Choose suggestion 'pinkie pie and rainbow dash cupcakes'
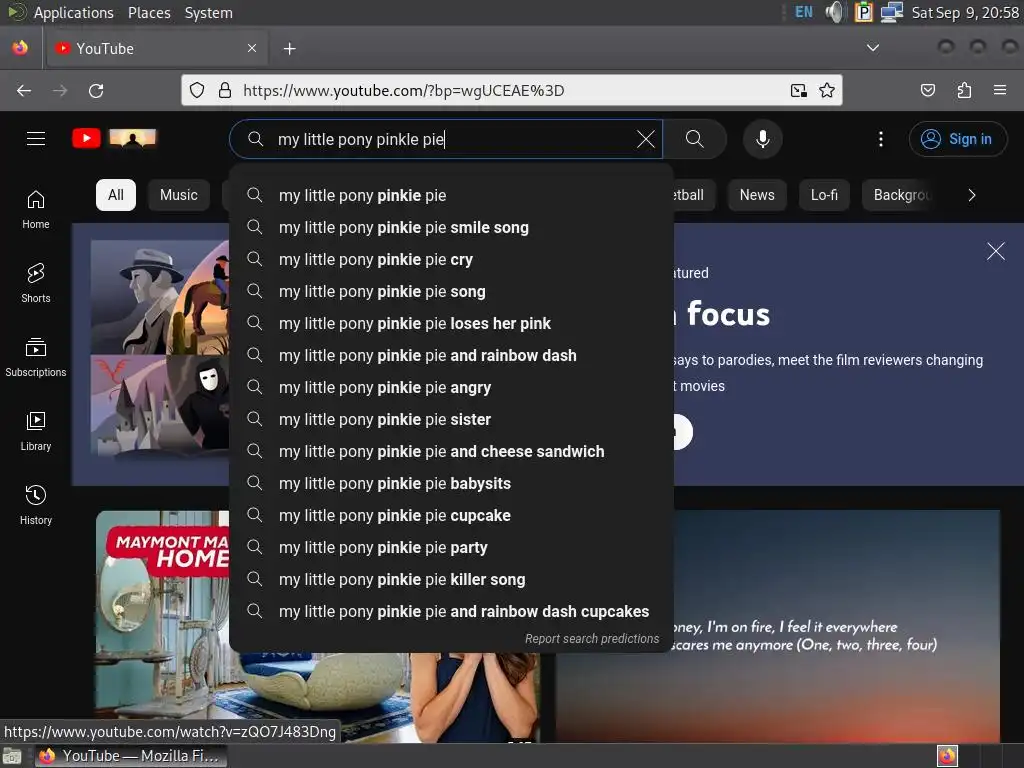The height and width of the screenshot is (768, 1024). click(x=451, y=611)
